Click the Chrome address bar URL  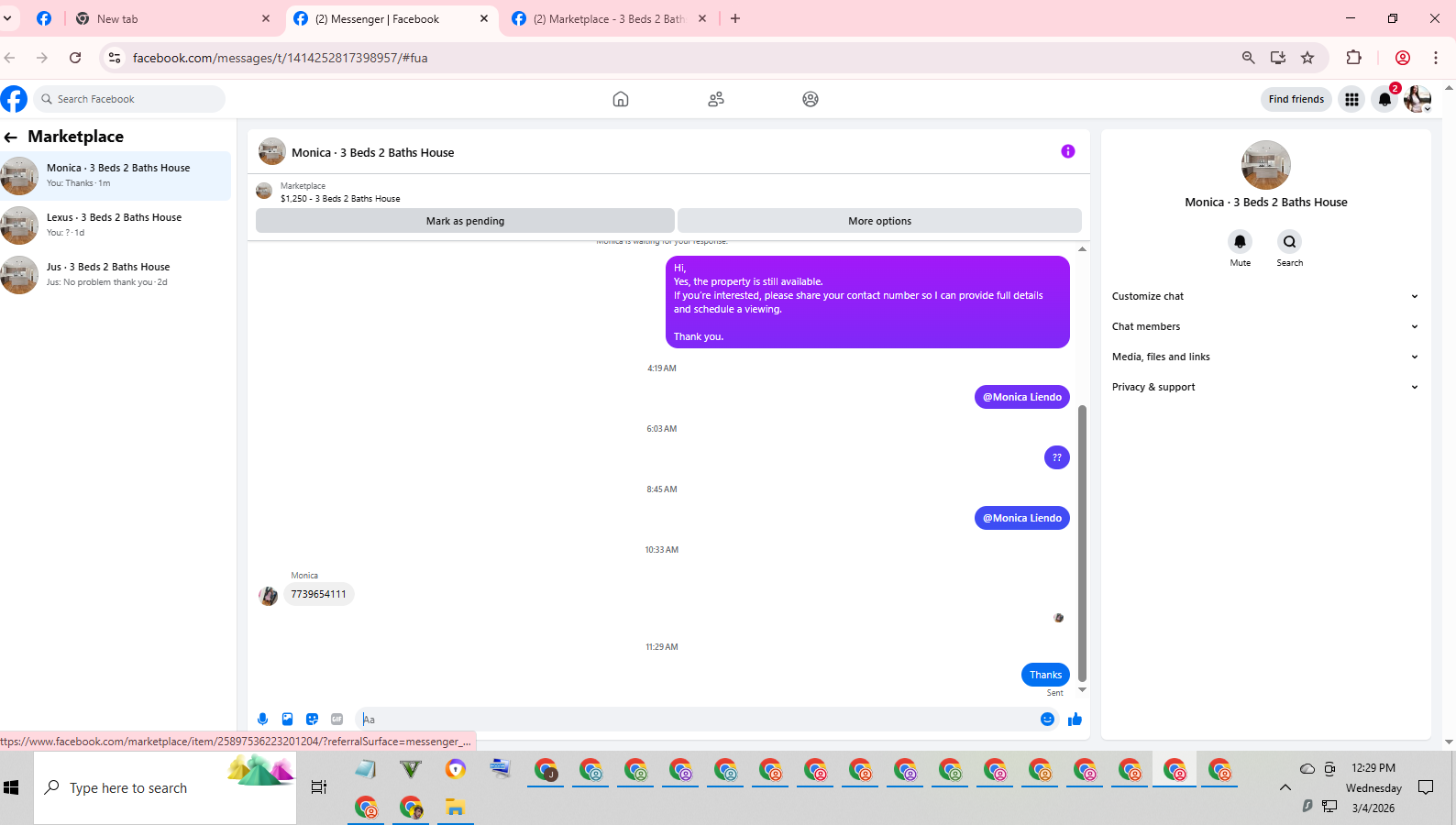click(280, 58)
